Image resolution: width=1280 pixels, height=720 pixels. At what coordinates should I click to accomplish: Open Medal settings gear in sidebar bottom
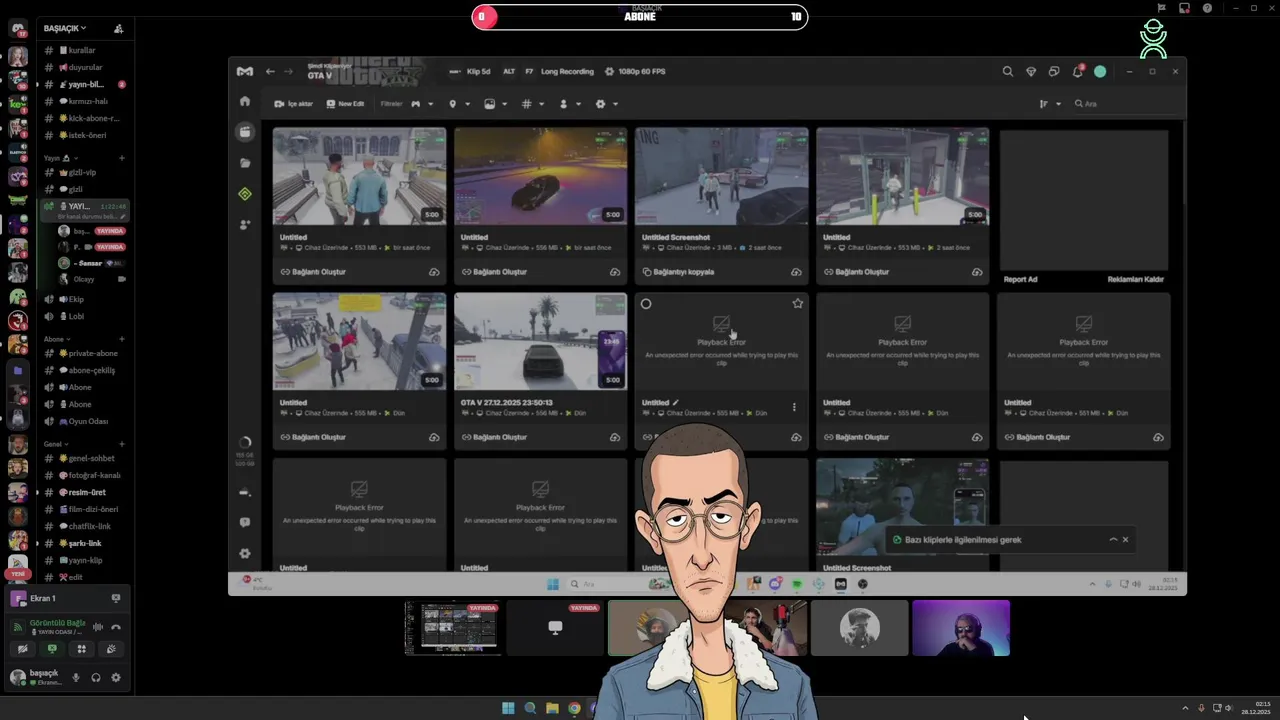(x=245, y=553)
